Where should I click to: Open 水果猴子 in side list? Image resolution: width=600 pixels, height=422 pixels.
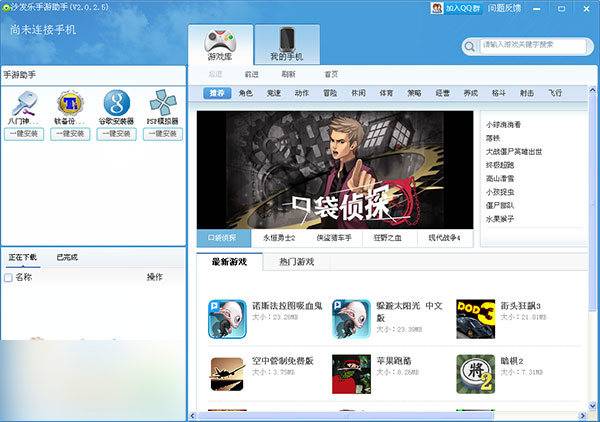[500, 219]
